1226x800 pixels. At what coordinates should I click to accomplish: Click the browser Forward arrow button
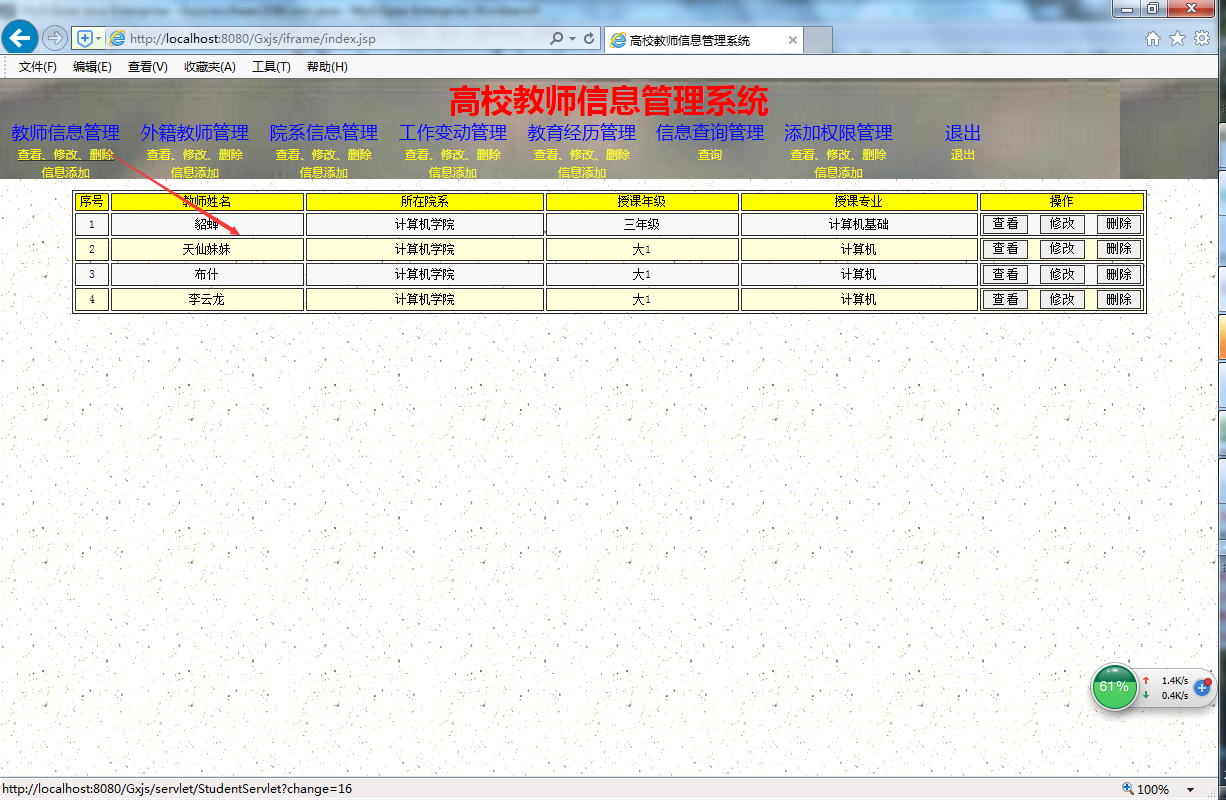(x=55, y=38)
